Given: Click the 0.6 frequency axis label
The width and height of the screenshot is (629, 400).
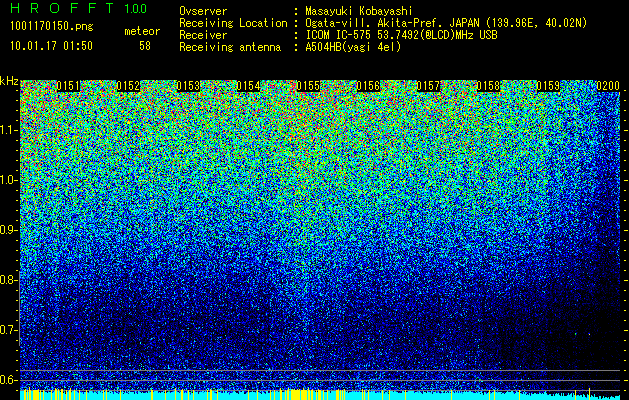Looking at the screenshot, I should pos(9,380).
